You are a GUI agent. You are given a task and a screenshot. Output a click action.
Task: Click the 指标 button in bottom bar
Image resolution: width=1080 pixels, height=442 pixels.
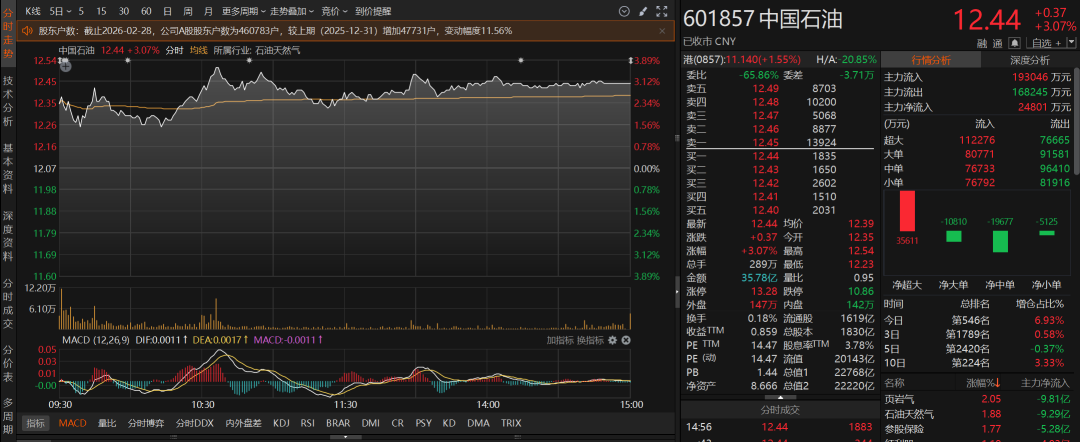point(35,423)
